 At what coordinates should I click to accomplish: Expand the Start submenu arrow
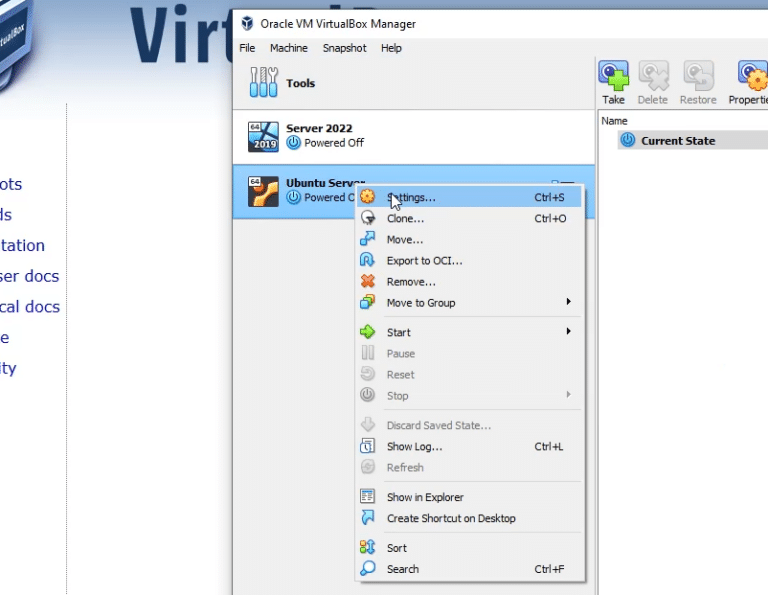pos(569,332)
